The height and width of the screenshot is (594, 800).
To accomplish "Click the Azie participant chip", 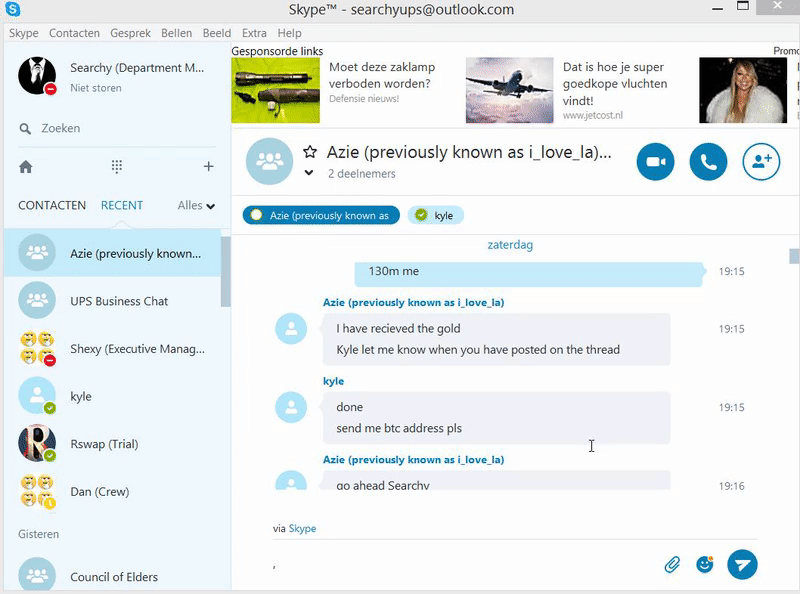I will click(x=321, y=215).
